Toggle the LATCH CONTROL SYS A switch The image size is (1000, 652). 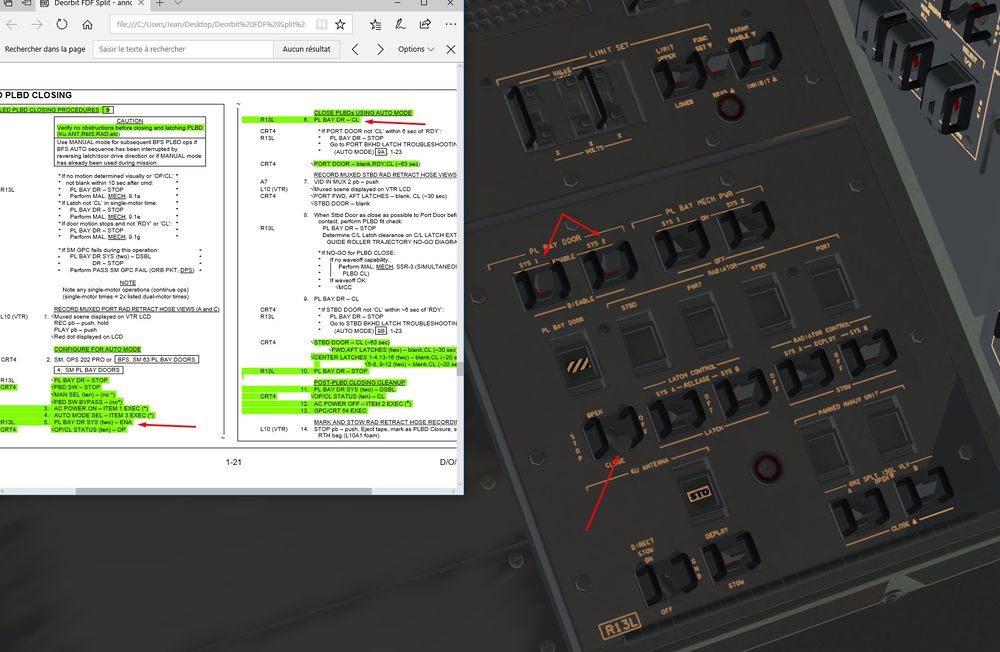pyautogui.click(x=676, y=413)
